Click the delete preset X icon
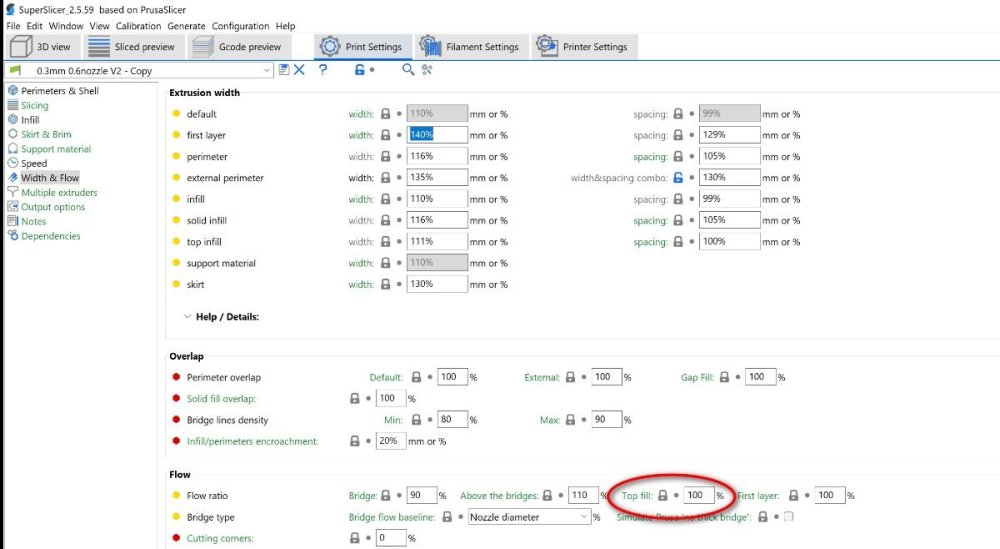The height and width of the screenshot is (549, 1000). tap(299, 70)
